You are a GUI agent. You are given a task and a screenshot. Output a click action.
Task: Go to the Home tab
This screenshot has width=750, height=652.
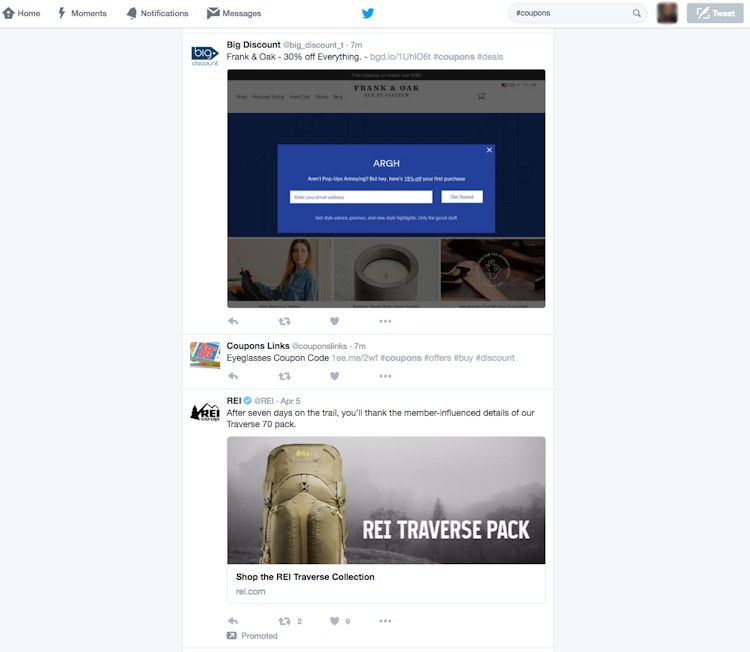pyautogui.click(x=22, y=13)
